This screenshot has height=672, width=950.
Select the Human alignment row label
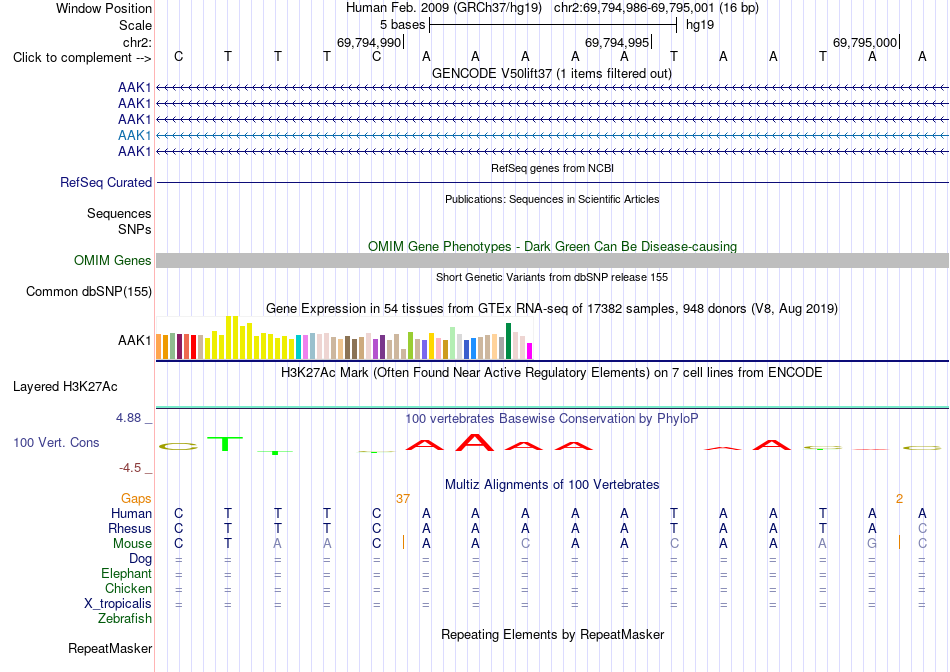(131, 513)
